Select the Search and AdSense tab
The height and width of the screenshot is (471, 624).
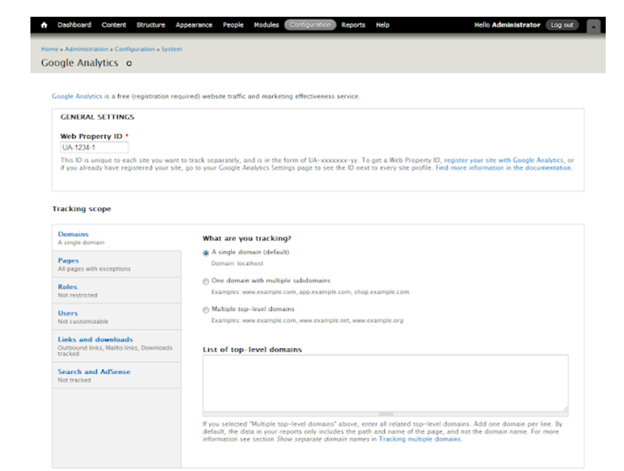pyautogui.click(x=117, y=375)
